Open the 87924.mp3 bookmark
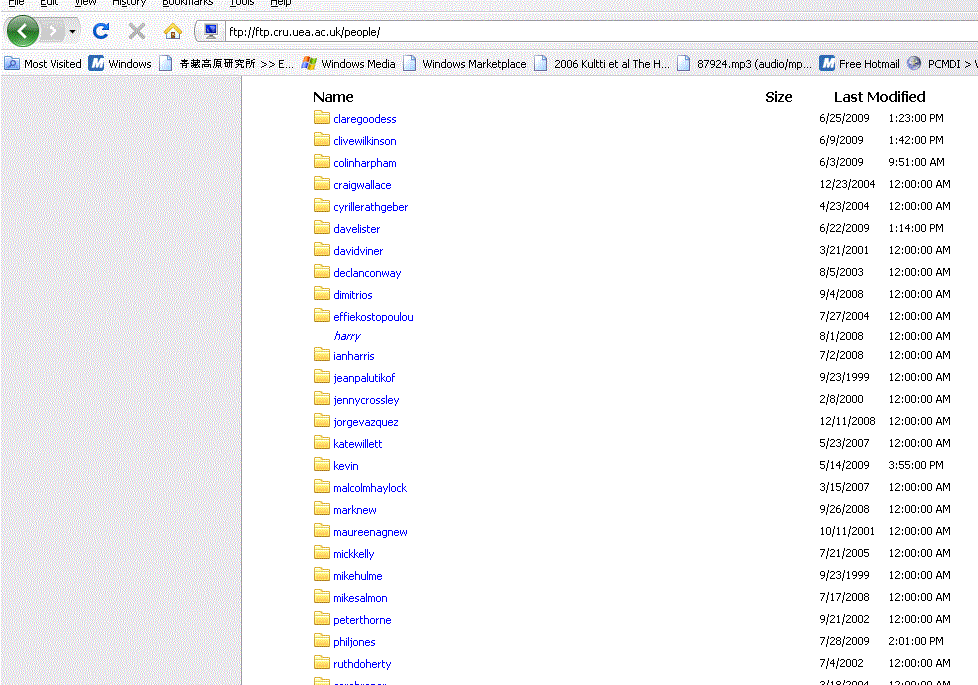978x685 pixels. pos(745,64)
